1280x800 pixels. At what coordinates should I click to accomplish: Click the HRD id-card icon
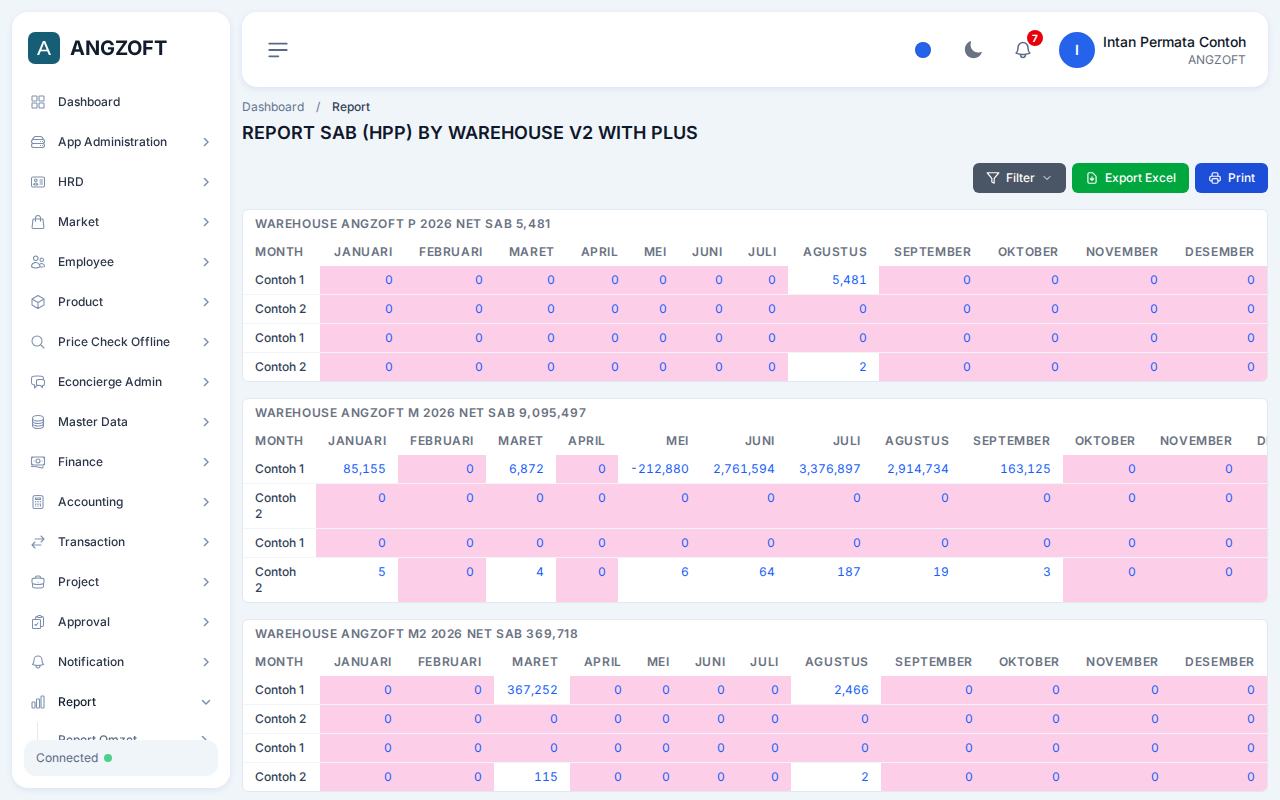point(38,182)
